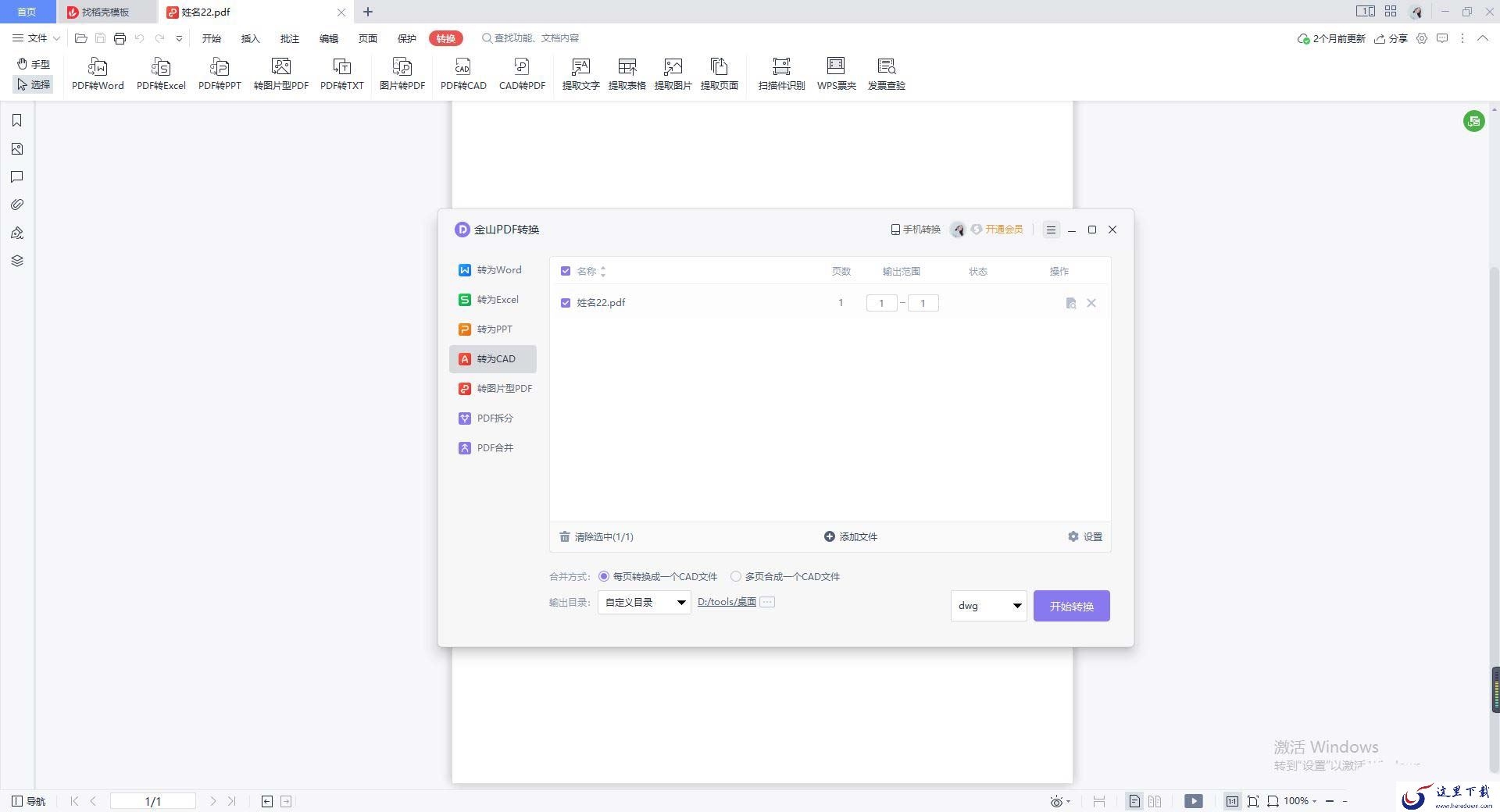Click 清除选中(1/1) button
This screenshot has width=1500, height=812.
[596, 536]
